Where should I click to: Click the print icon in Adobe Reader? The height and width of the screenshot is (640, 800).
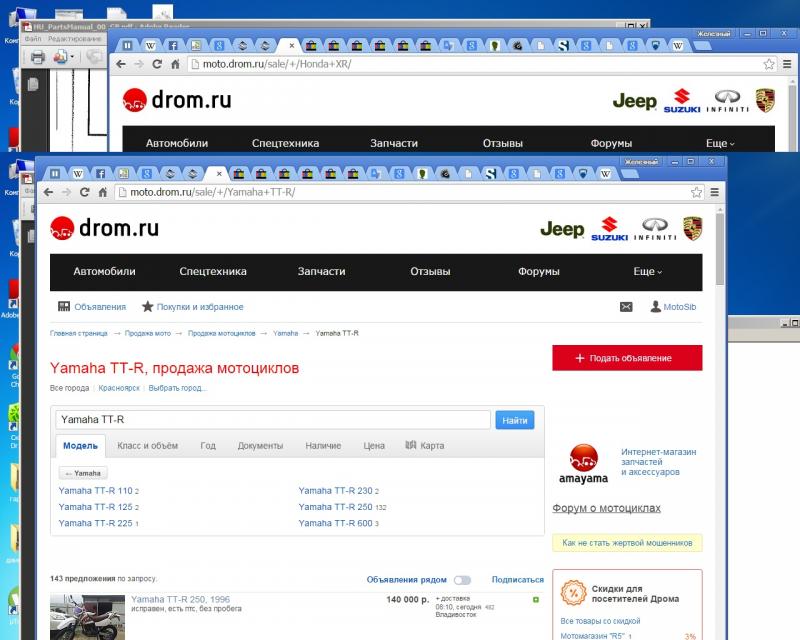[37, 57]
